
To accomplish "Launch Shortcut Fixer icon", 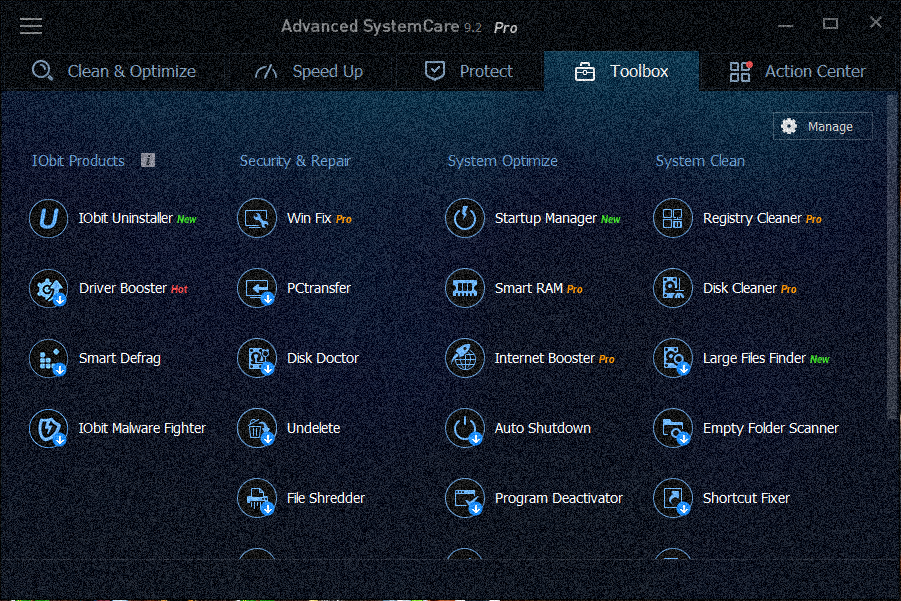I will click(x=673, y=499).
